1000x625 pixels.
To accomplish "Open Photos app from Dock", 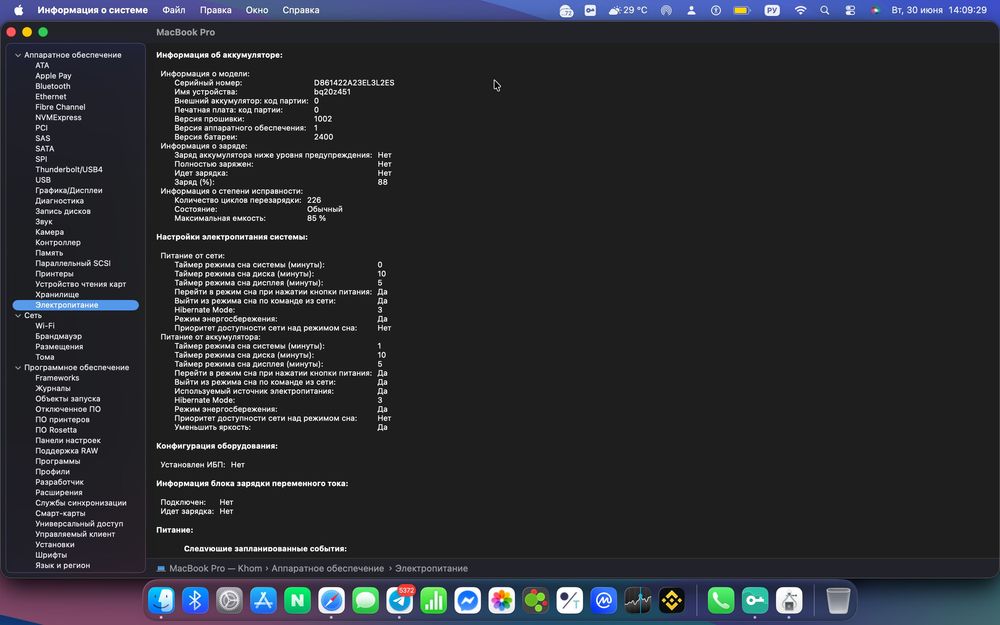I will (502, 601).
